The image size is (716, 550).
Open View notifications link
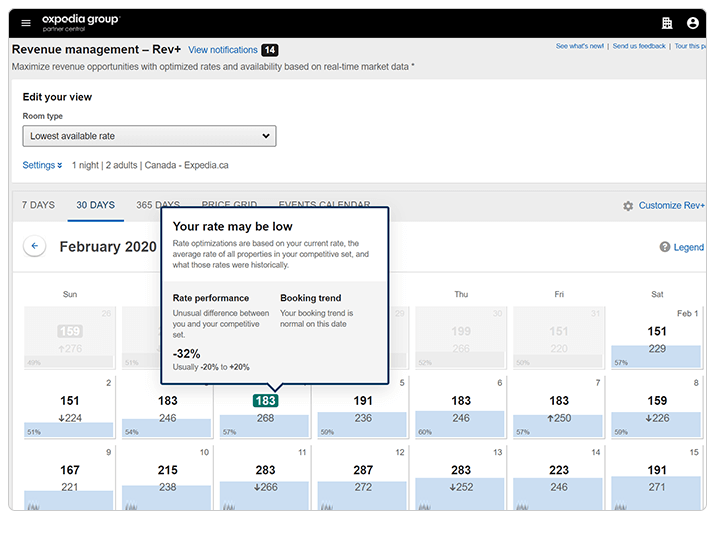pyautogui.click(x=223, y=50)
